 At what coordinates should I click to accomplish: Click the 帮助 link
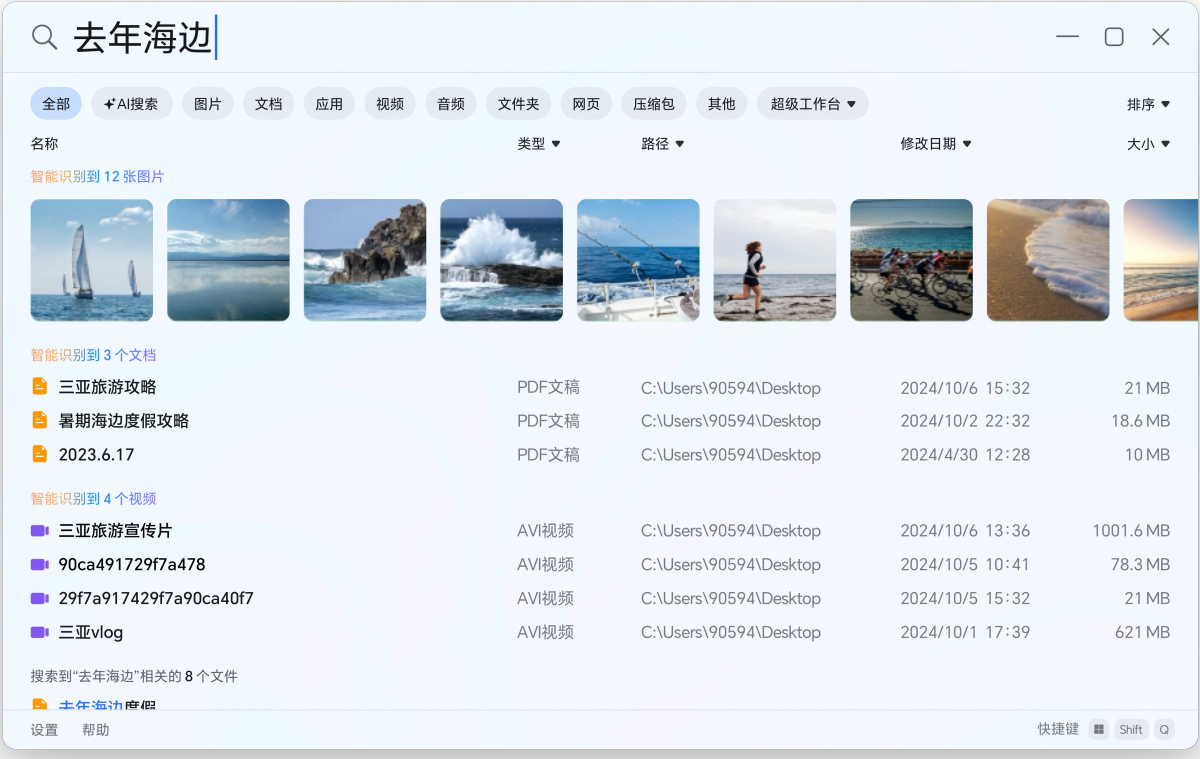[96, 729]
